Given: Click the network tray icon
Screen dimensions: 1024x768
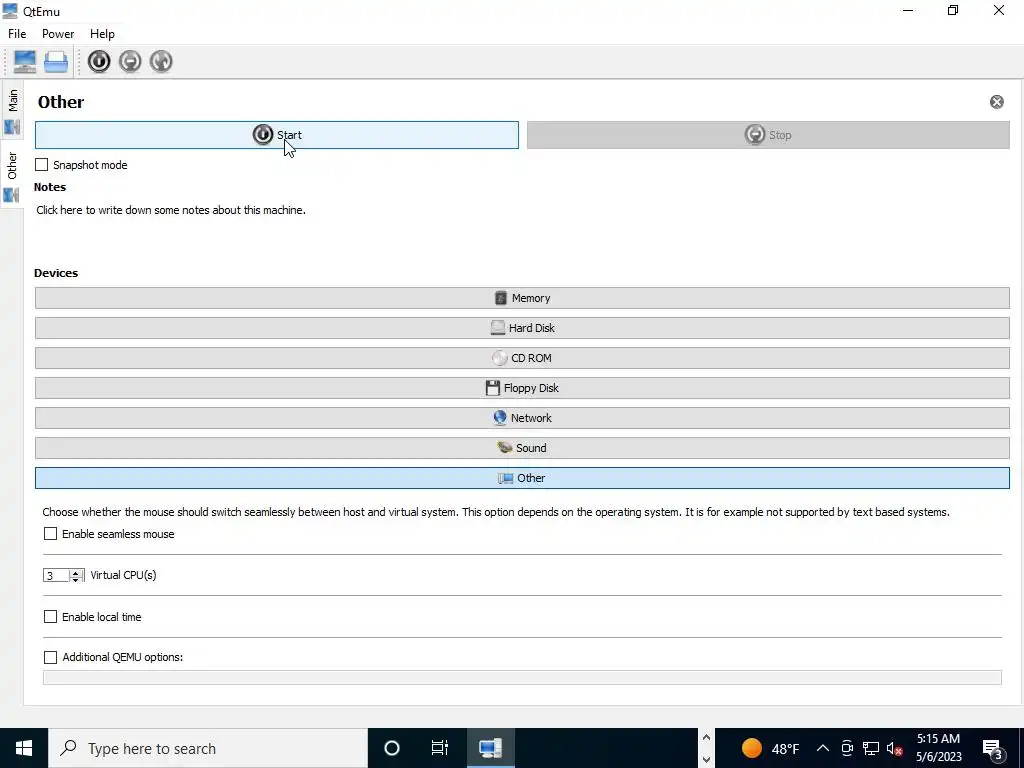Looking at the screenshot, I should [x=871, y=748].
